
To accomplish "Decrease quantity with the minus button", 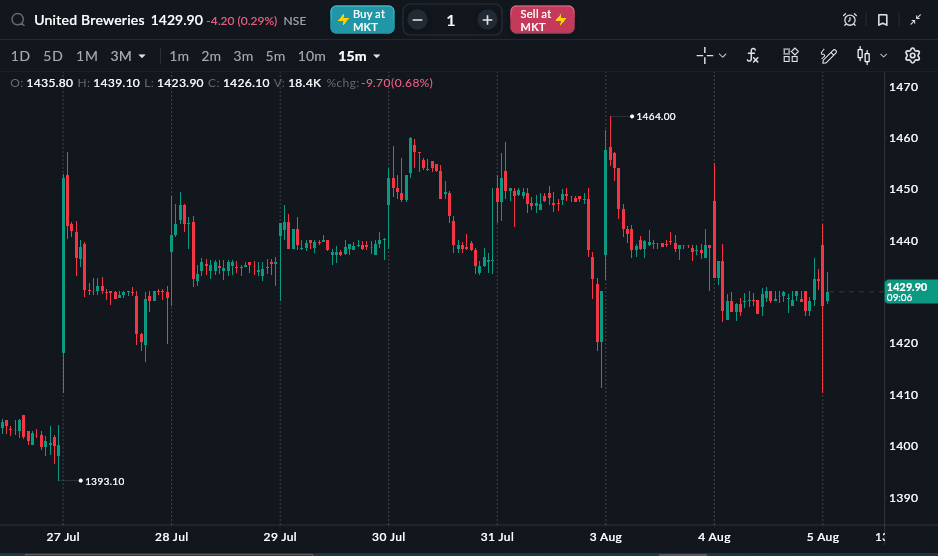I will [x=418, y=20].
